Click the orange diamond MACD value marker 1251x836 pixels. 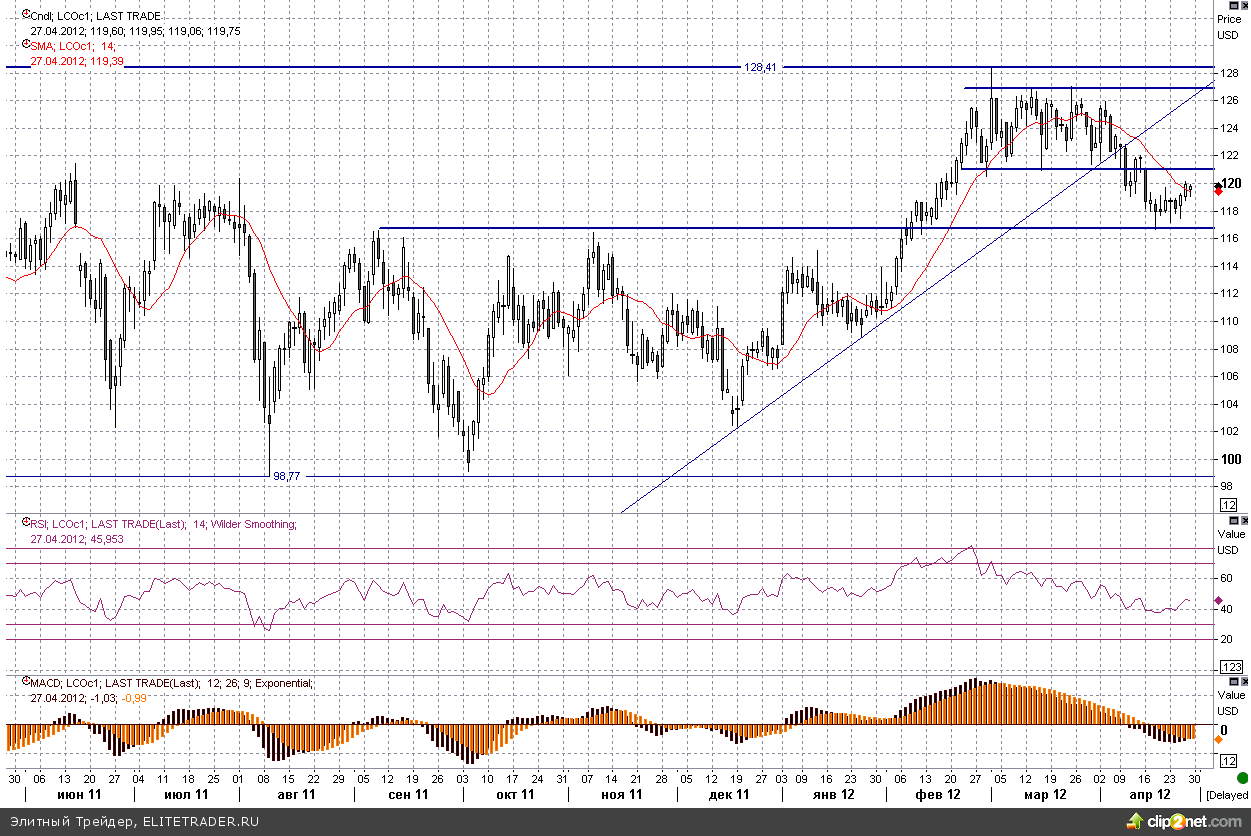coord(1217,739)
